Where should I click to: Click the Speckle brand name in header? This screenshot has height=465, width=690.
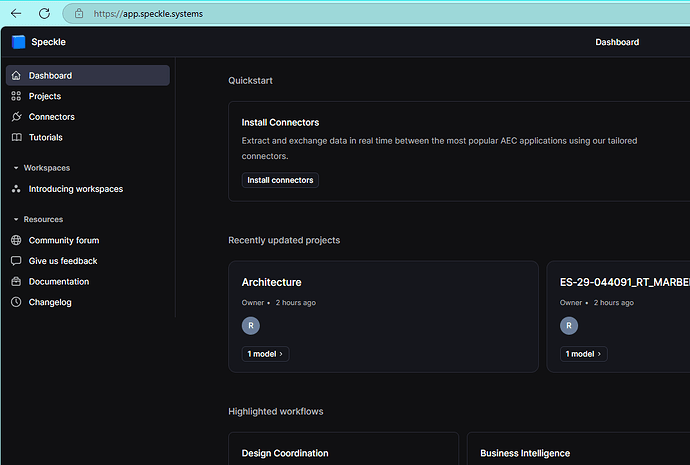(x=48, y=42)
